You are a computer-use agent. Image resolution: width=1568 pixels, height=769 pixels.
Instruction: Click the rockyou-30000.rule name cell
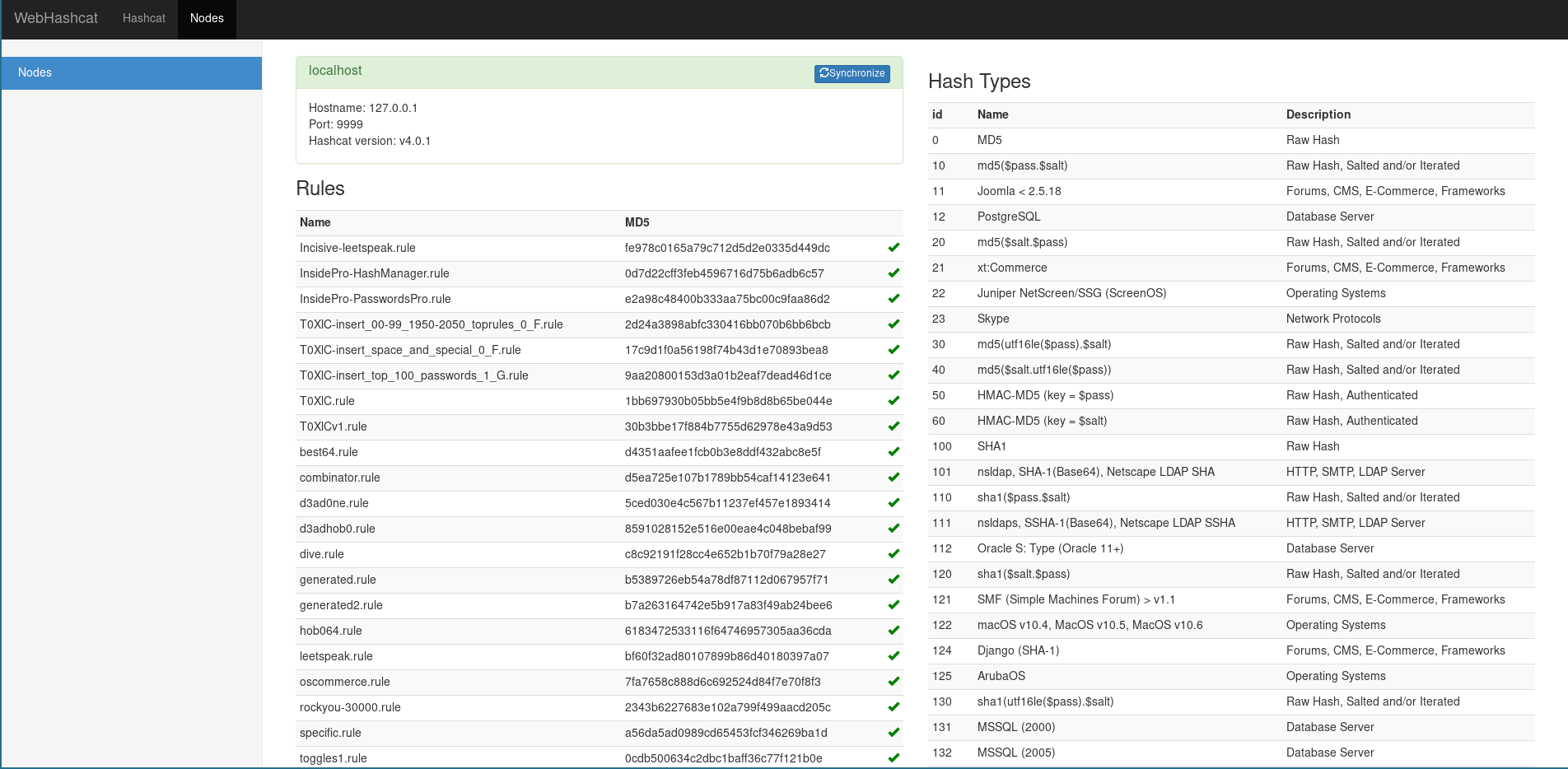[x=350, y=707]
